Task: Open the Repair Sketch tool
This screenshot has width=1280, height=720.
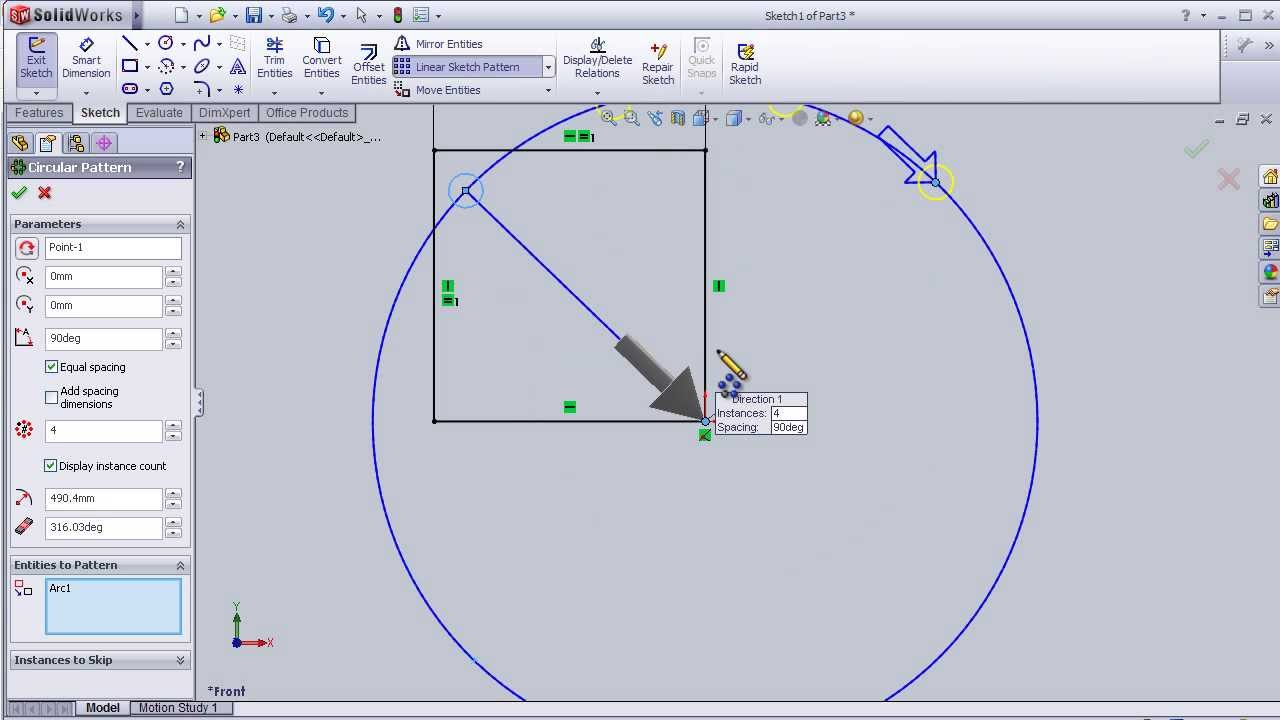Action: 658,64
